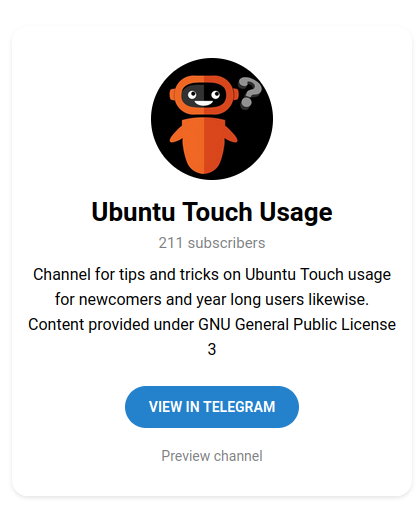Viewport: 419px width, 506px height.
Task: Click the word Touch in the channel title
Action: tap(217, 212)
